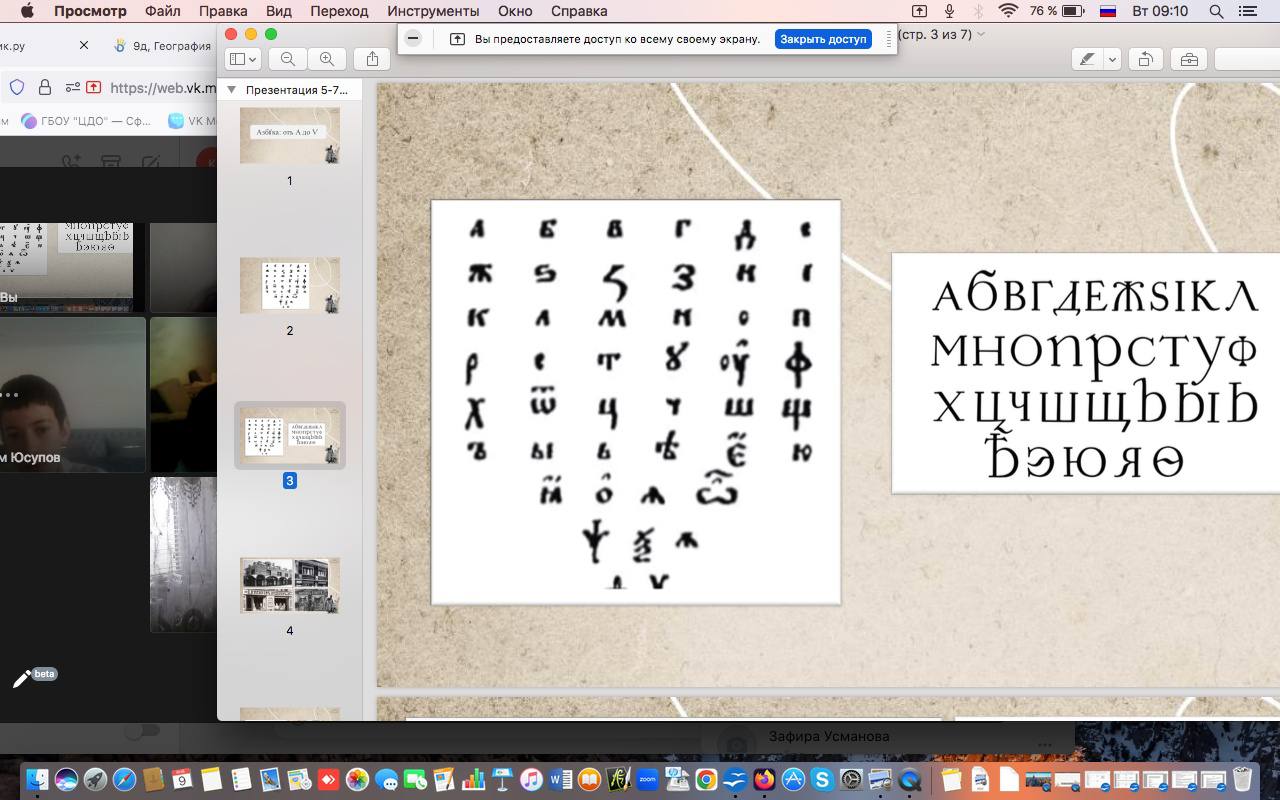Open the Инструменты menu
1280x800 pixels.
[x=433, y=11]
